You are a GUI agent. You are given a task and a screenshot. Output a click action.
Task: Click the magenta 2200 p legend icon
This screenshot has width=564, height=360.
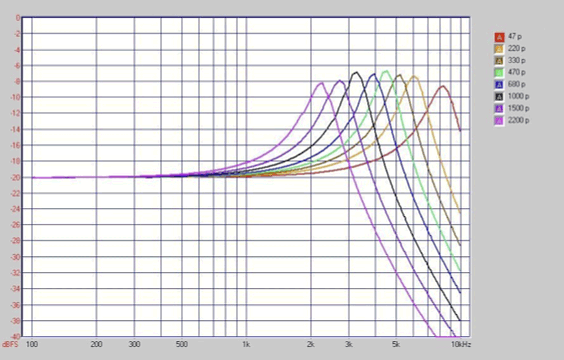[x=499, y=121]
